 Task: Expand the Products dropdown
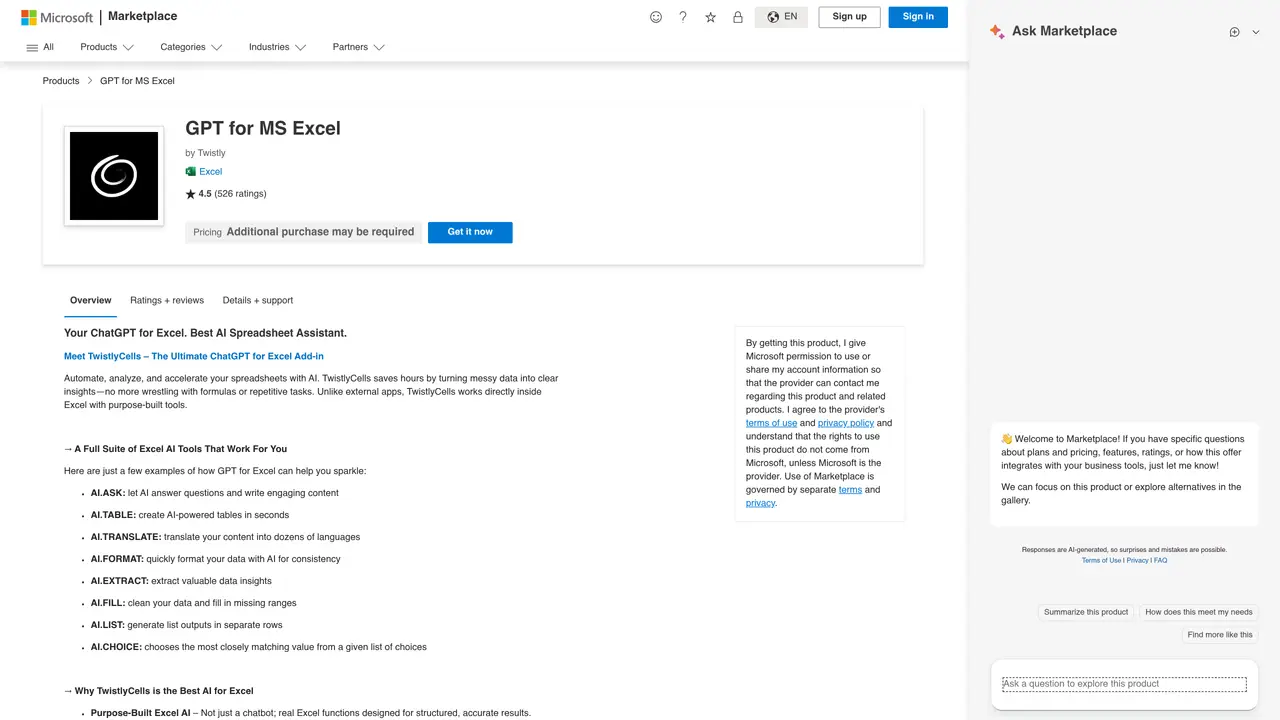coord(107,47)
